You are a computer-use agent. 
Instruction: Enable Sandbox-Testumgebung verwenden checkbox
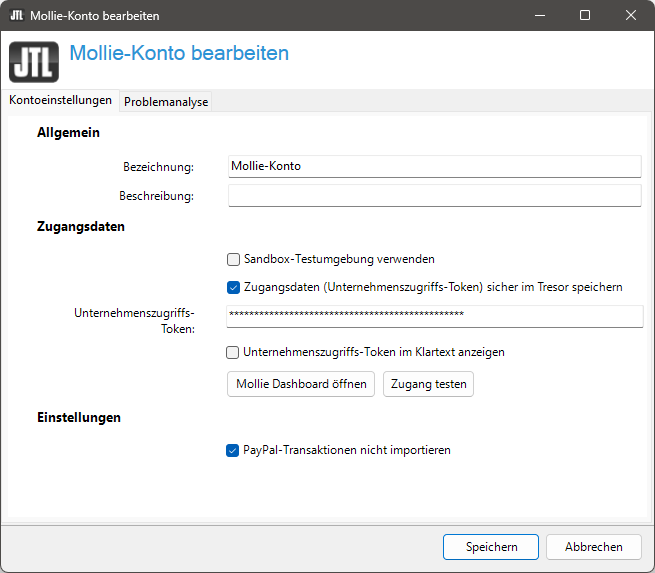(x=233, y=259)
